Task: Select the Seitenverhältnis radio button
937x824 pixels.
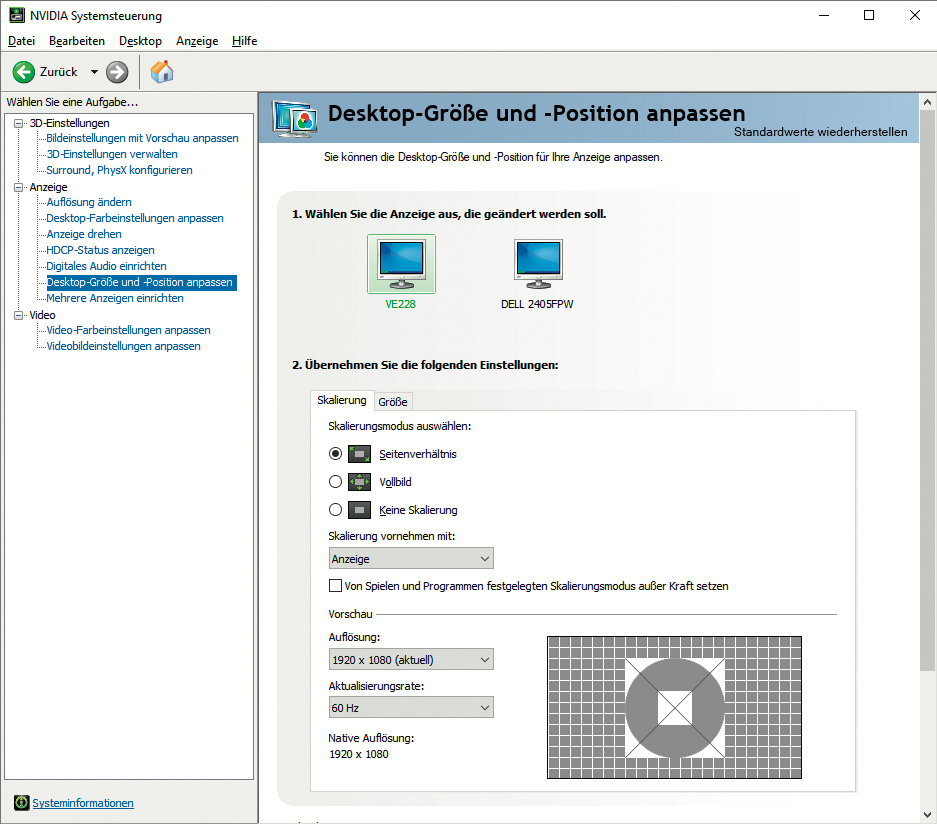Action: tap(335, 454)
